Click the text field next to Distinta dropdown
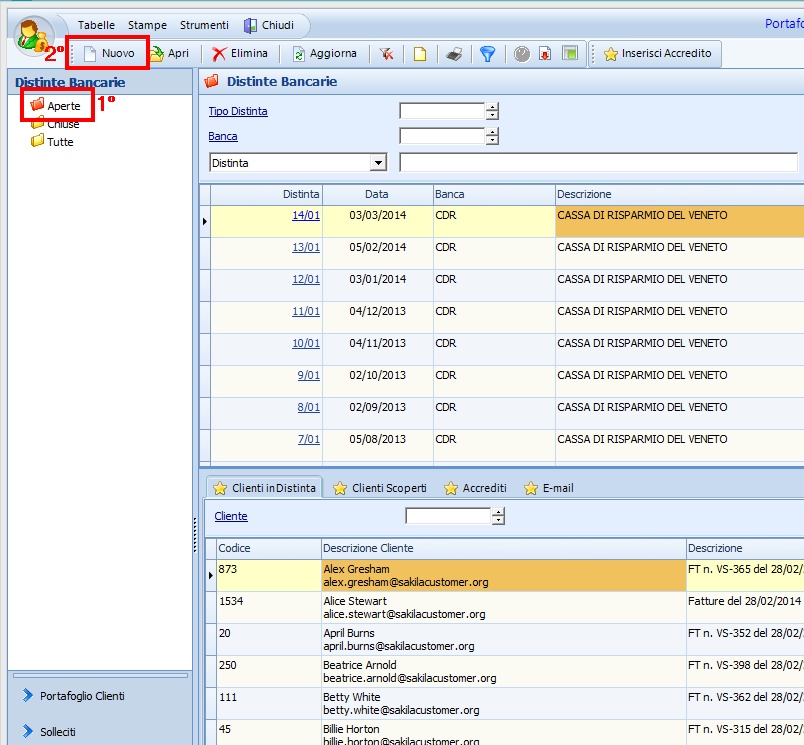 (x=598, y=163)
